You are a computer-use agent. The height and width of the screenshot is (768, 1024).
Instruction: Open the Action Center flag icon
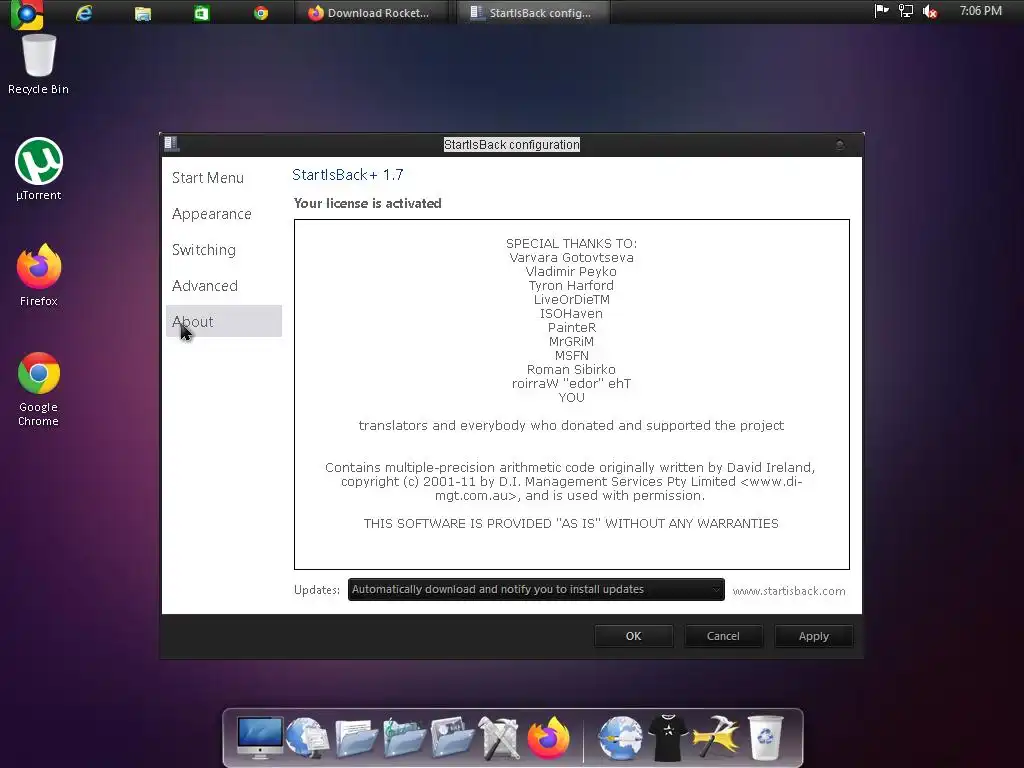point(882,10)
